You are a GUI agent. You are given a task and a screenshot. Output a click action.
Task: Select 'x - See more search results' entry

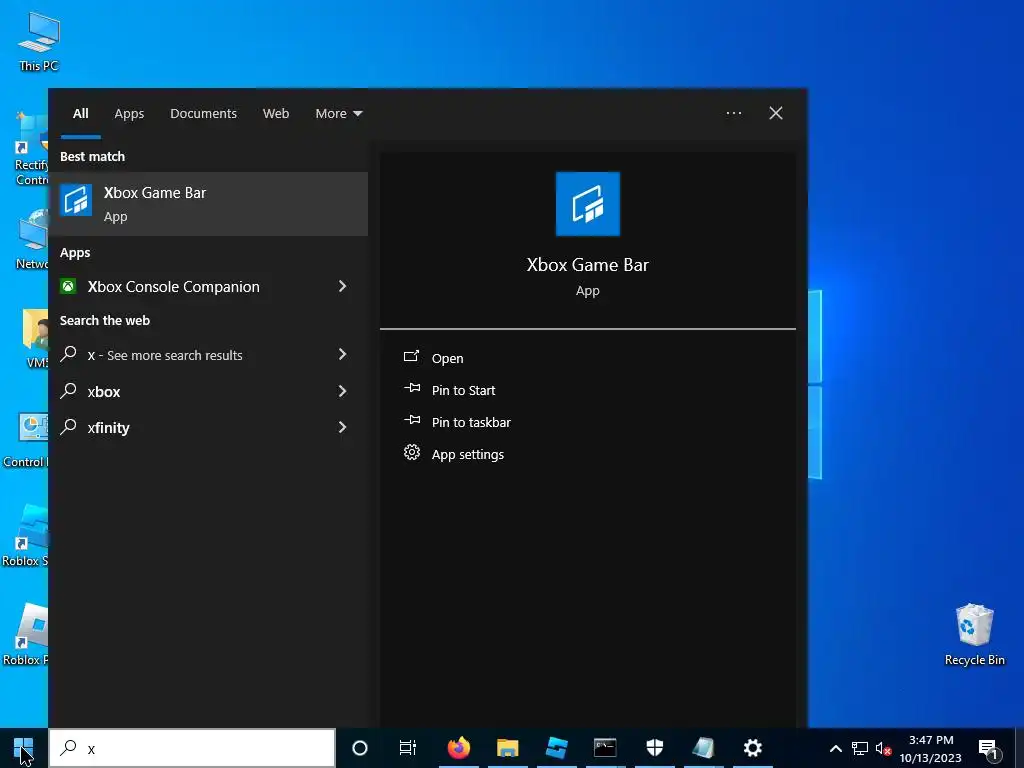click(208, 355)
